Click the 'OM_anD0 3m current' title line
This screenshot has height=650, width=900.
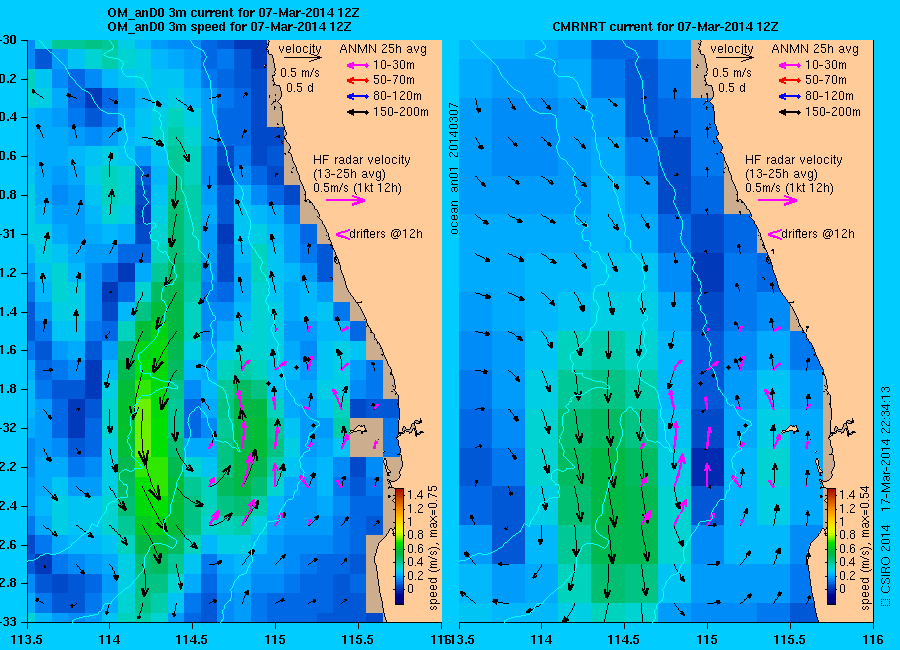coord(234,13)
